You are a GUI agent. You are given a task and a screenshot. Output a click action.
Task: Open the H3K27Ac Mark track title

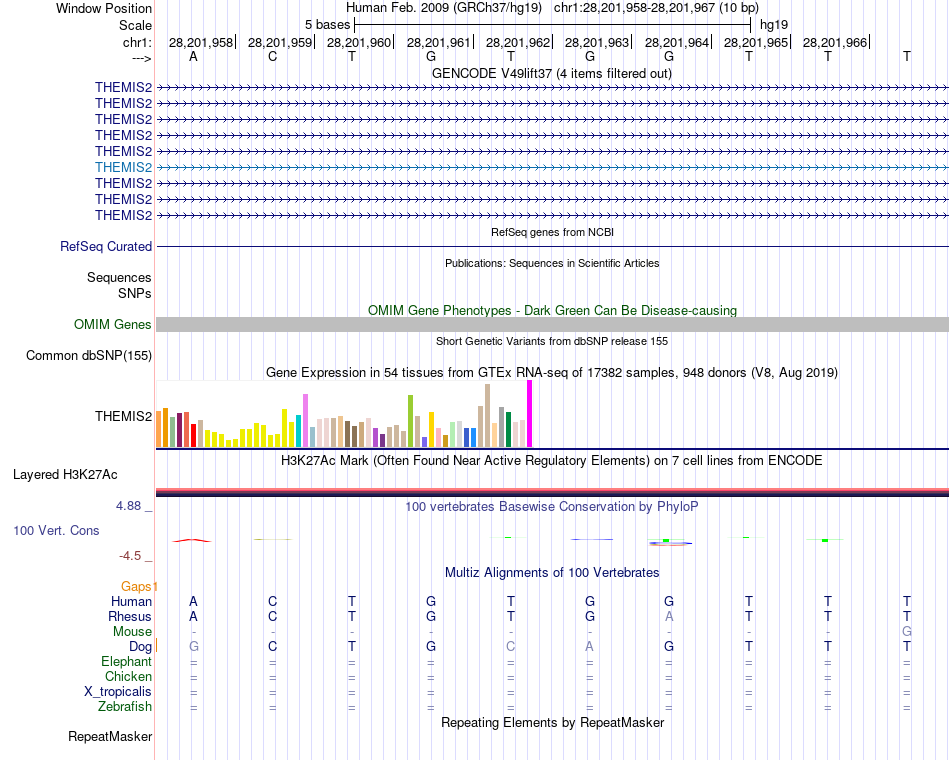tap(552, 461)
